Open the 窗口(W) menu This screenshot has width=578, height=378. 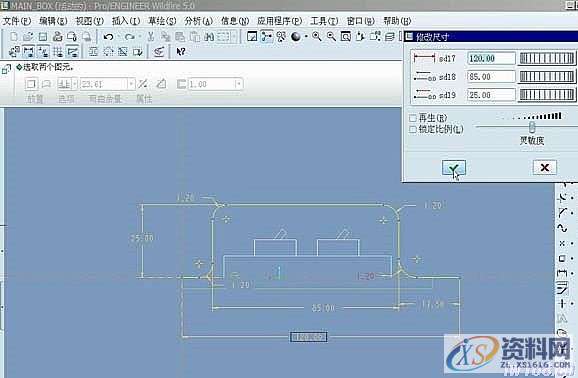point(361,21)
